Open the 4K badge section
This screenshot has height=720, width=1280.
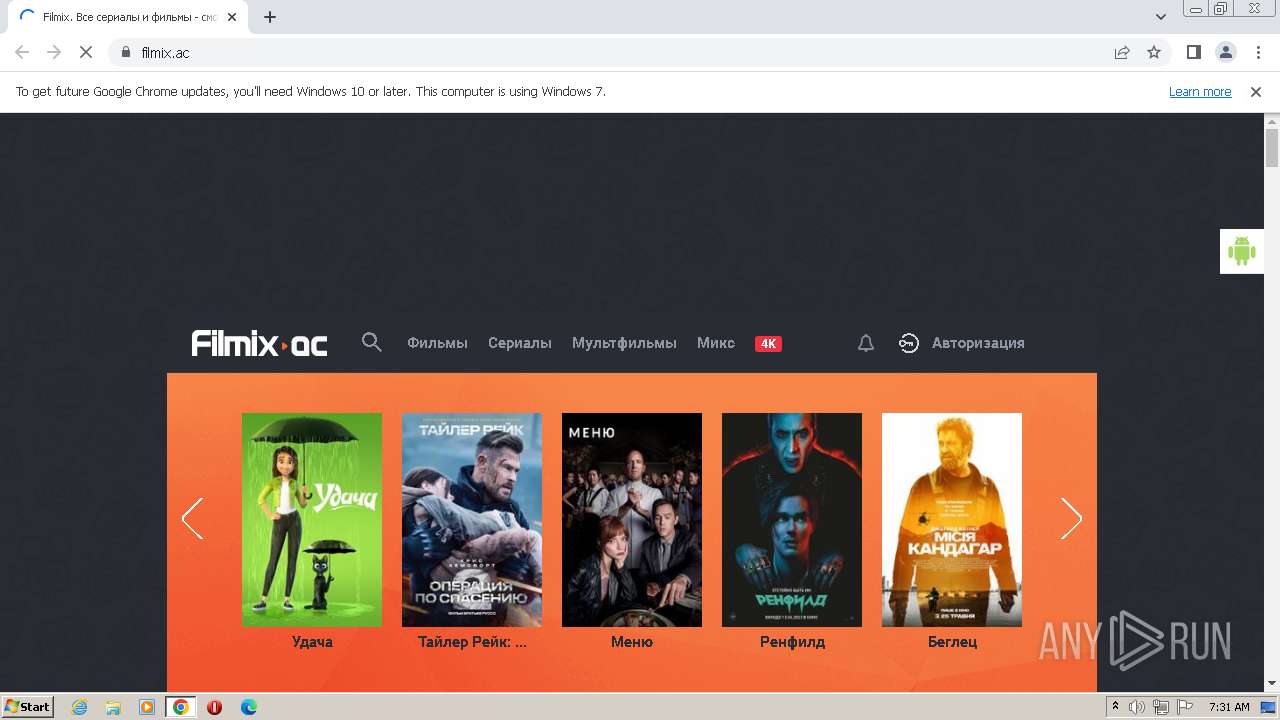768,343
